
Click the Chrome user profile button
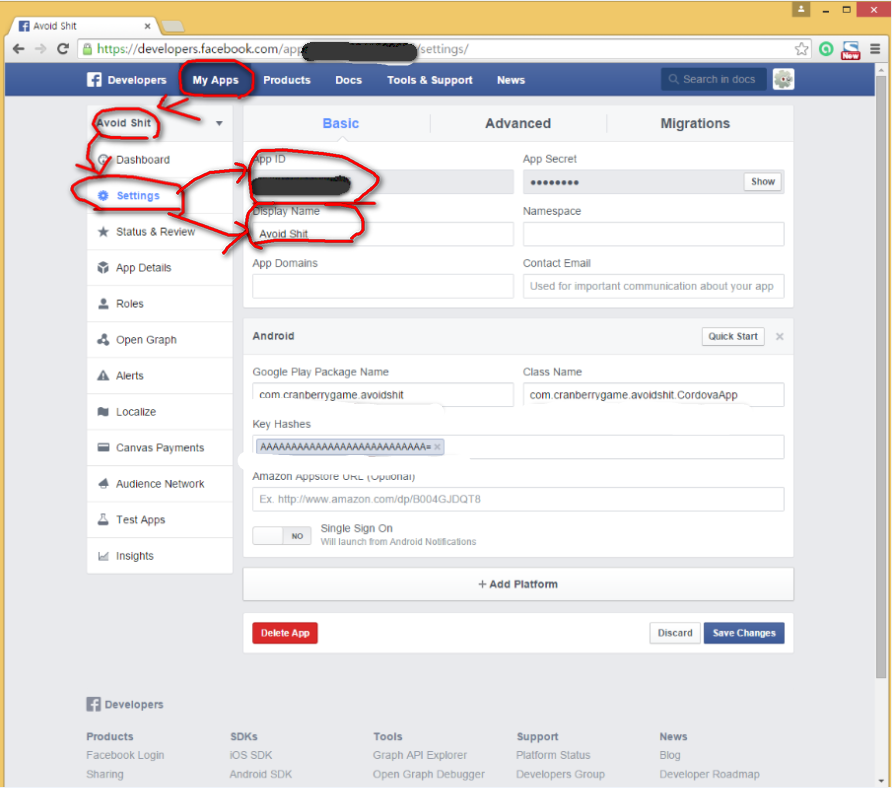pos(800,9)
